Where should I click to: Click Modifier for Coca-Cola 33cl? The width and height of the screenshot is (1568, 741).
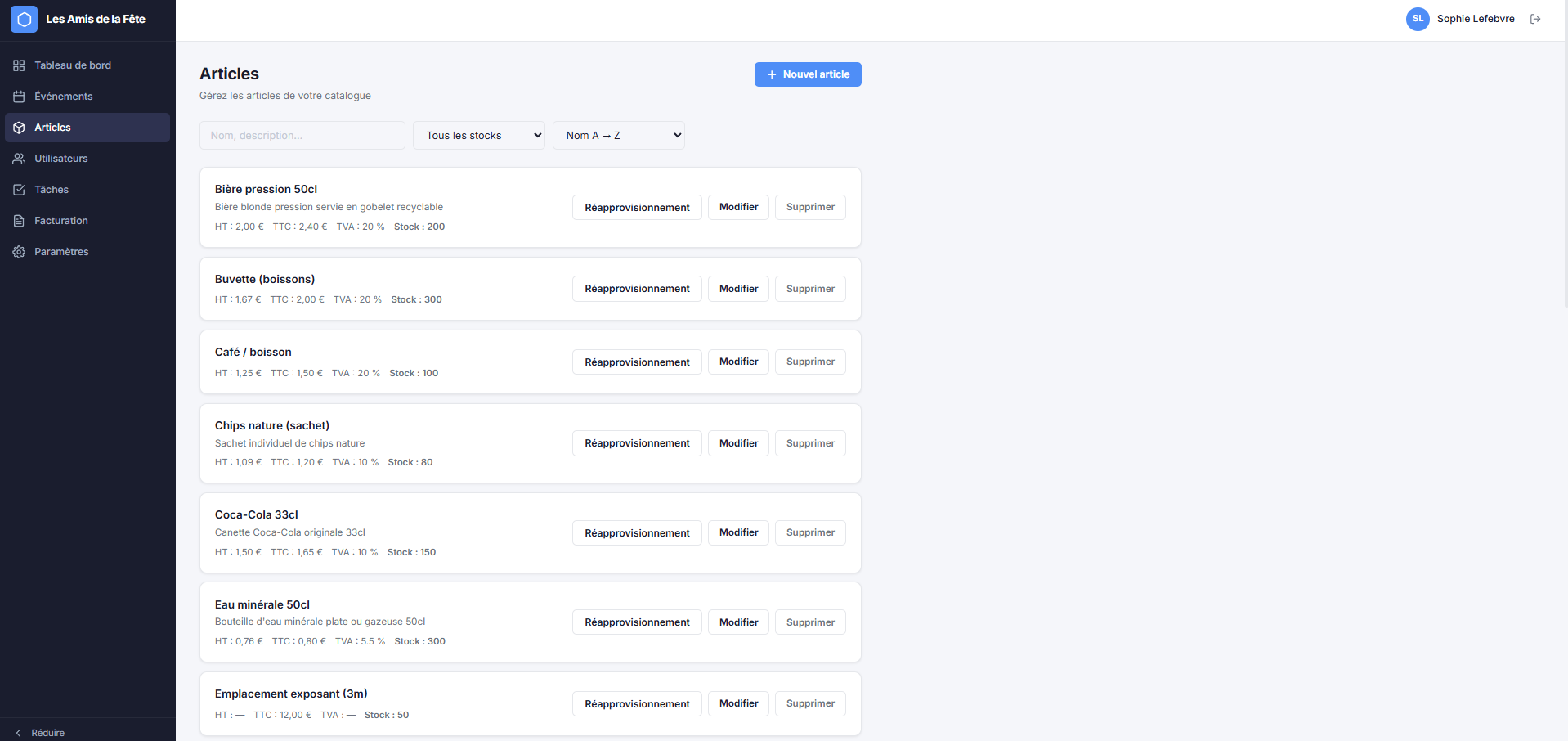[738, 532]
